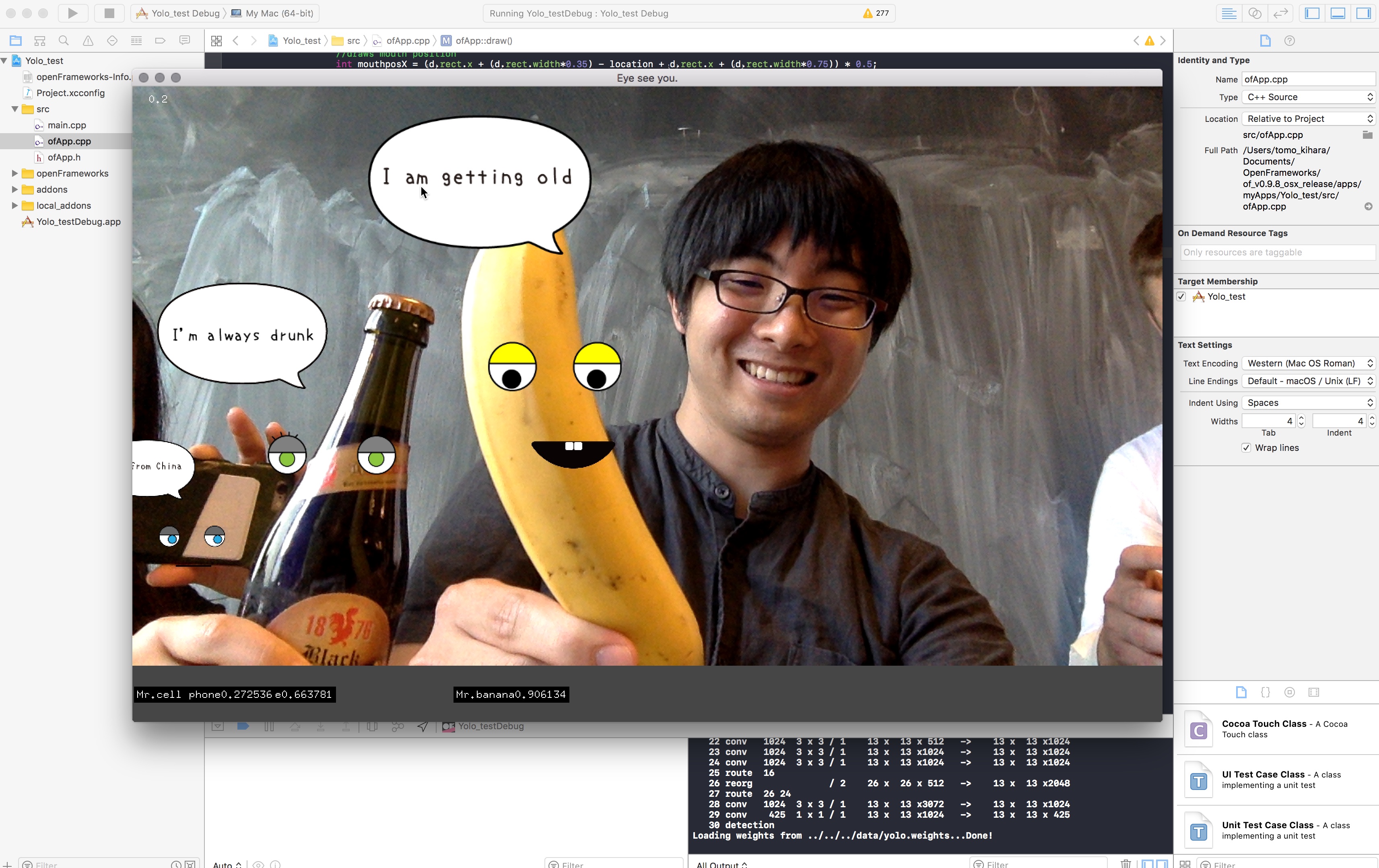The width and height of the screenshot is (1379, 868).
Task: Go forward in editor history
Action: [x=254, y=41]
